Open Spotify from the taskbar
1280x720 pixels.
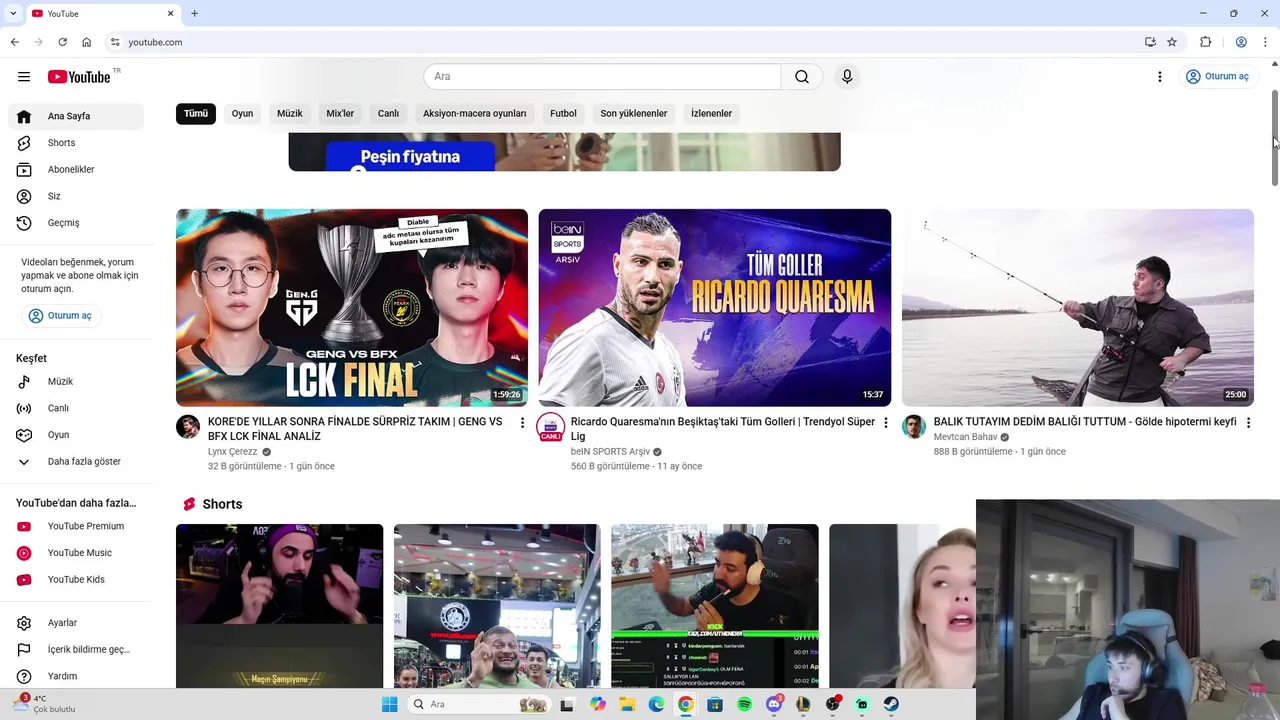pyautogui.click(x=745, y=705)
